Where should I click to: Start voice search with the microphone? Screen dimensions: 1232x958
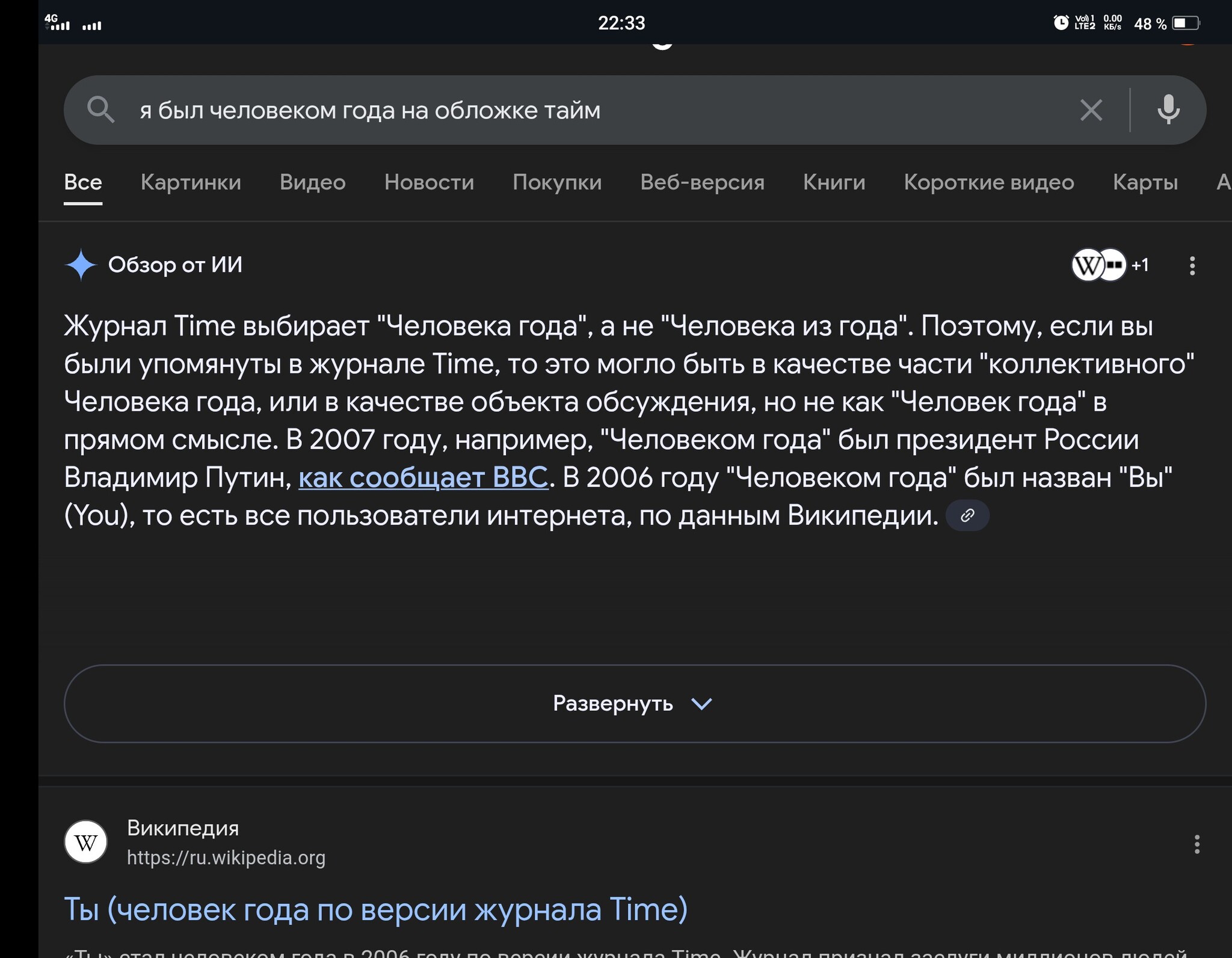tap(1168, 110)
